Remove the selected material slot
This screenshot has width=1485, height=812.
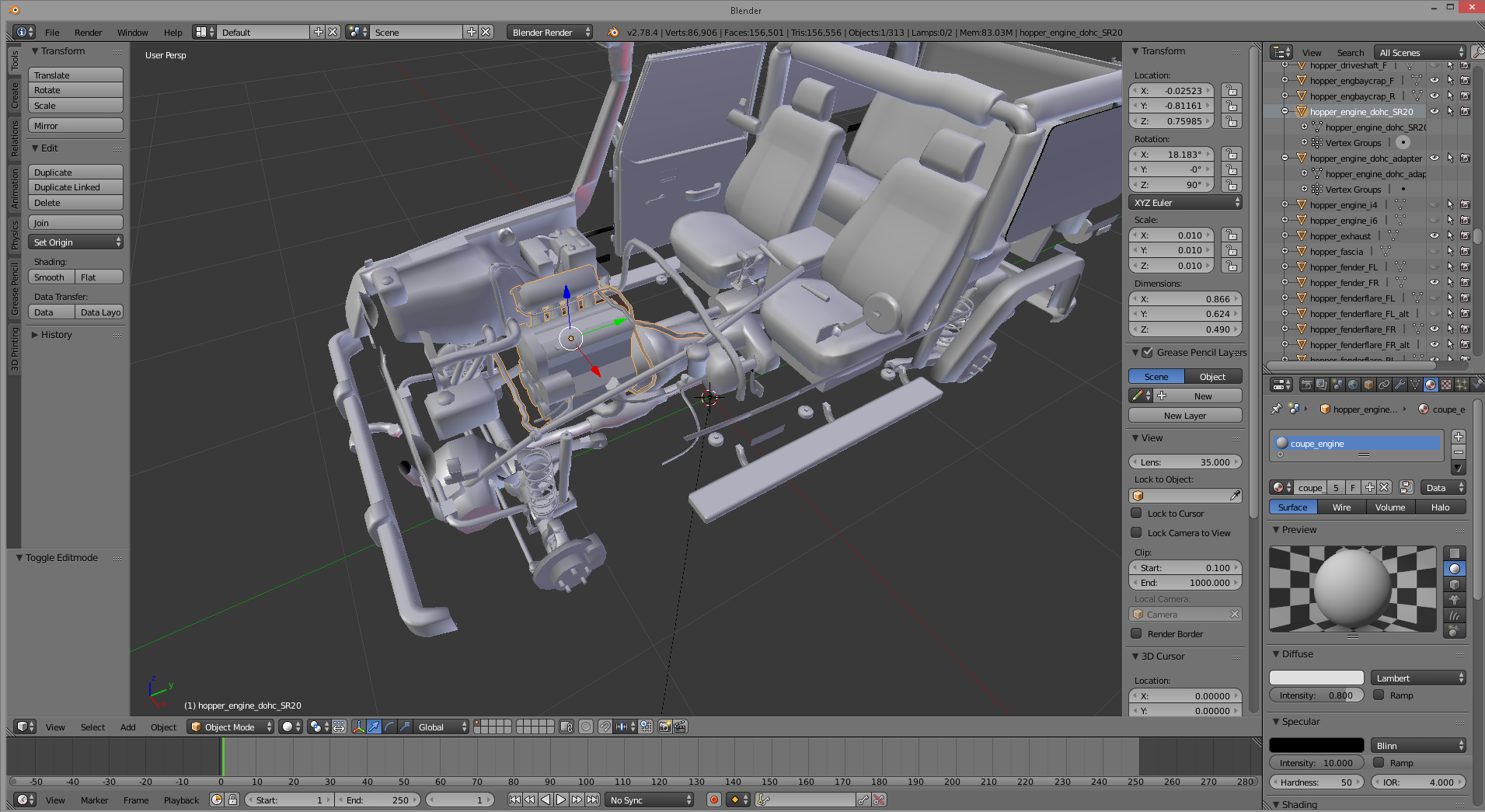point(1459,452)
